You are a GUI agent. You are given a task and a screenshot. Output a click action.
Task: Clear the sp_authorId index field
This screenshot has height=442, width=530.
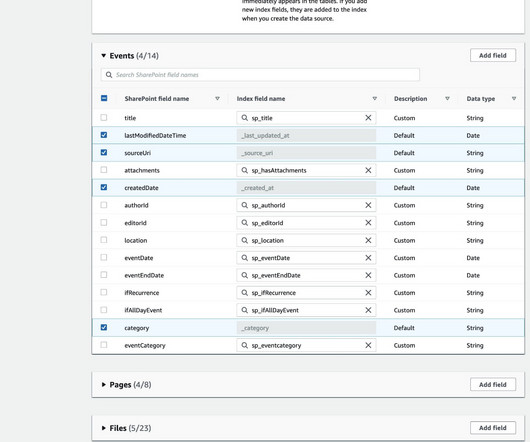tap(368, 205)
